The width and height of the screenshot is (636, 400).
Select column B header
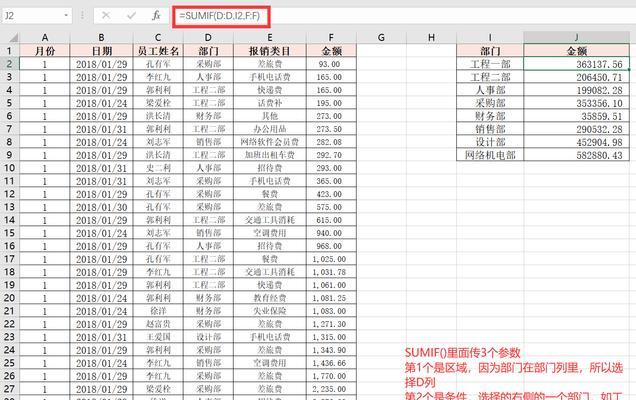click(101, 38)
